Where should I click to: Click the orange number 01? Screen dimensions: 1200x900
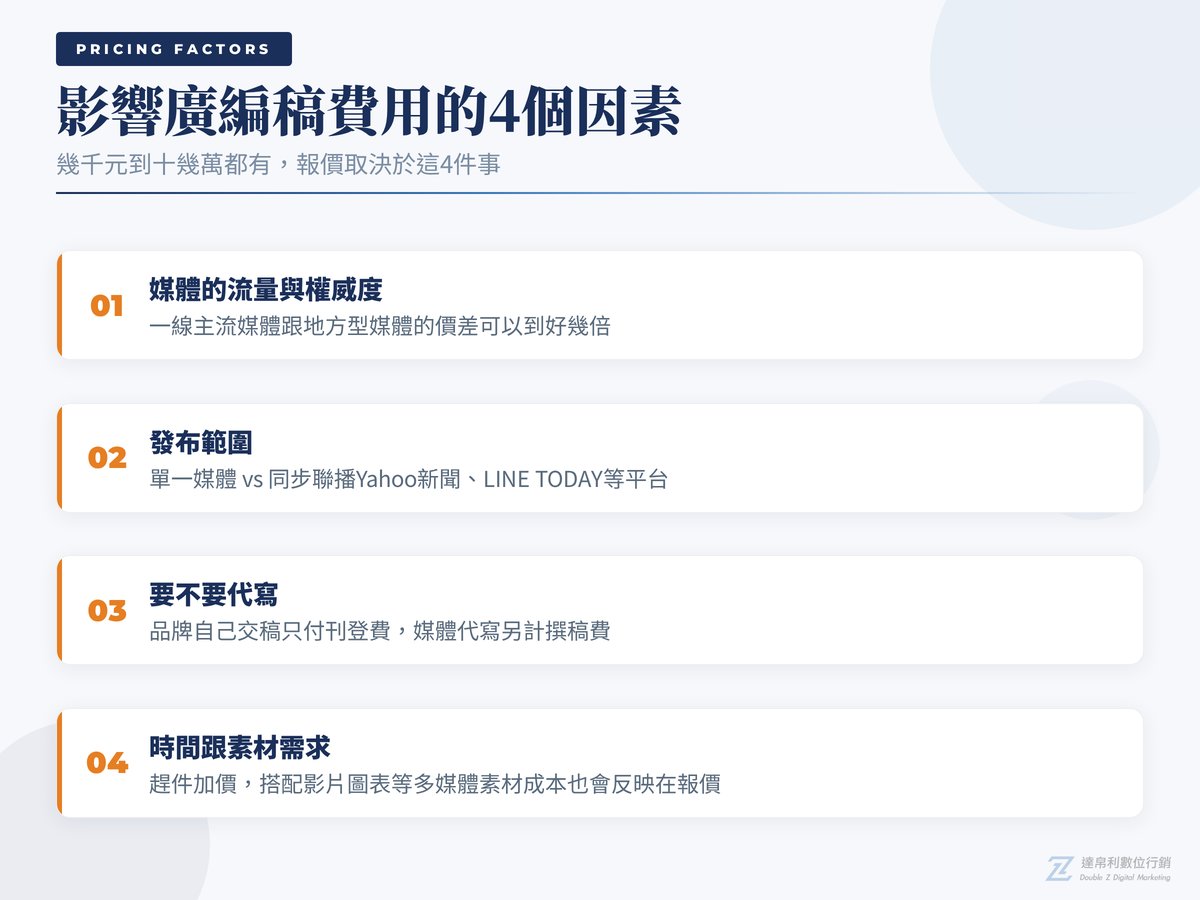107,305
